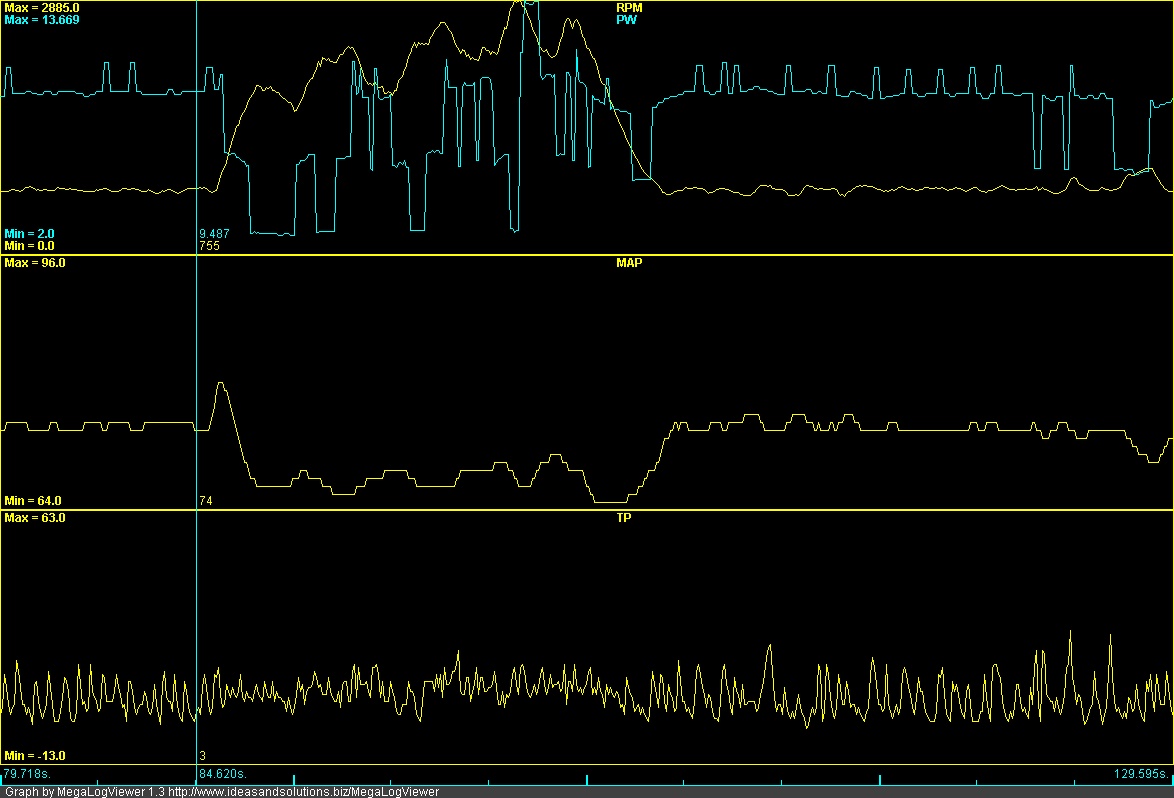Click the Min = 0.0 RPM readout
Image resolution: width=1174 pixels, height=798 pixels.
click(29, 245)
